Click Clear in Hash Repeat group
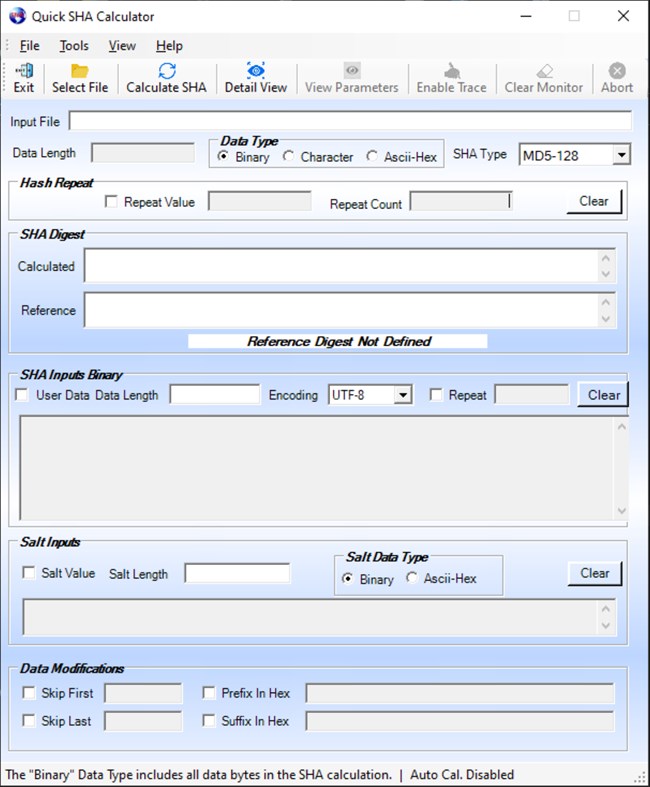The image size is (650, 787). tap(594, 201)
